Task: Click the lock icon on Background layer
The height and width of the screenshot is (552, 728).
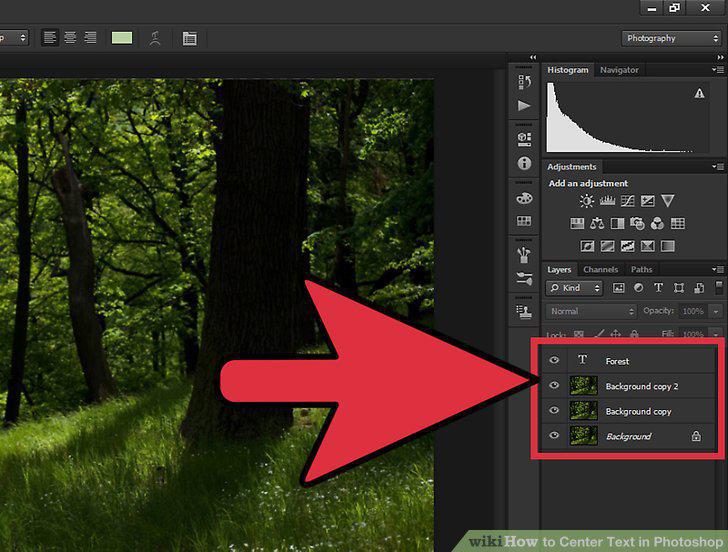Action: click(696, 436)
